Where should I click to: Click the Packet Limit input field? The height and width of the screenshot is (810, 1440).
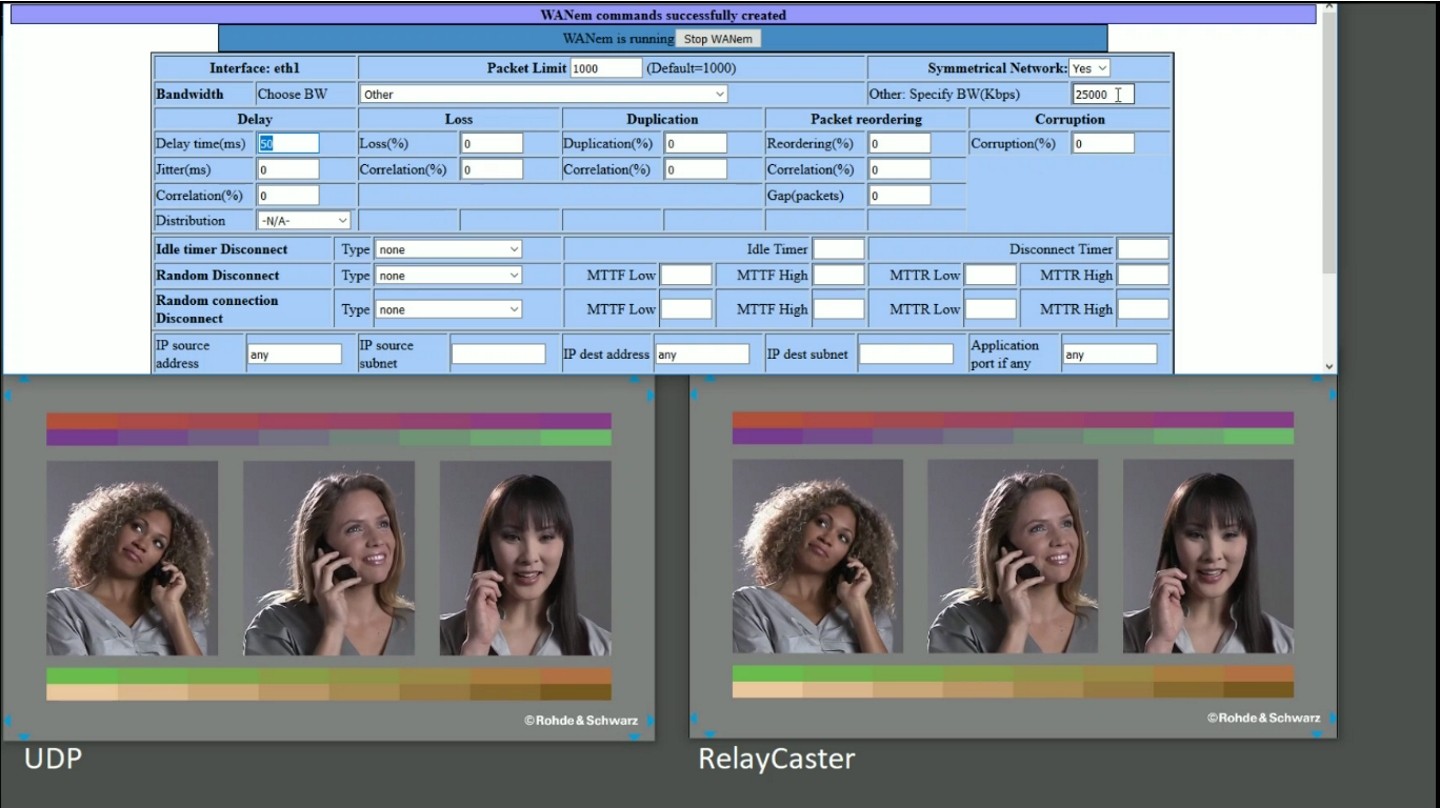[x=606, y=68]
